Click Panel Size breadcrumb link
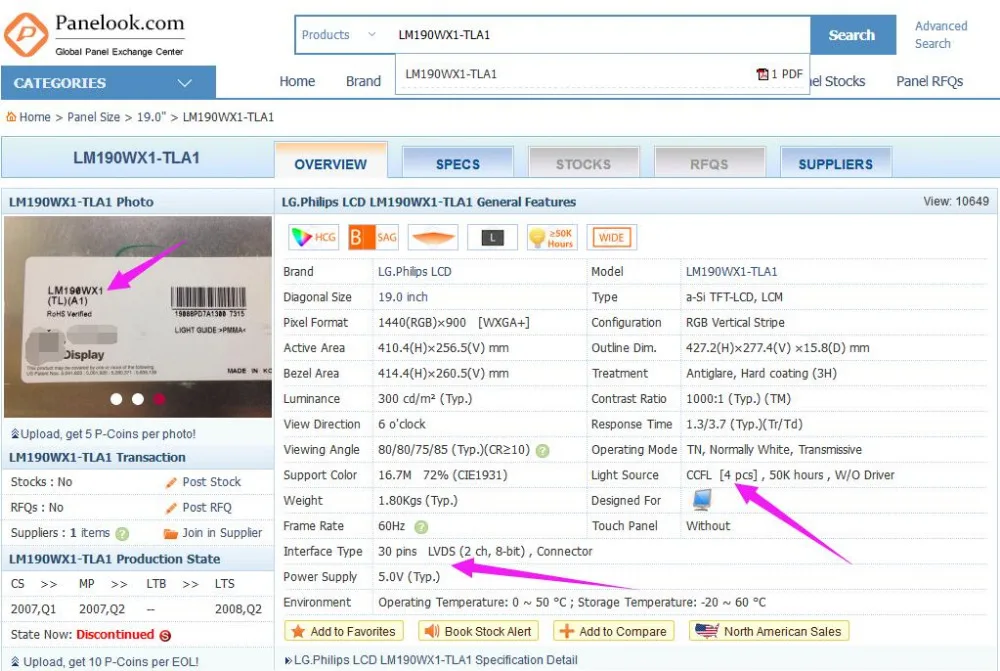This screenshot has height=671, width=1000. (x=93, y=117)
